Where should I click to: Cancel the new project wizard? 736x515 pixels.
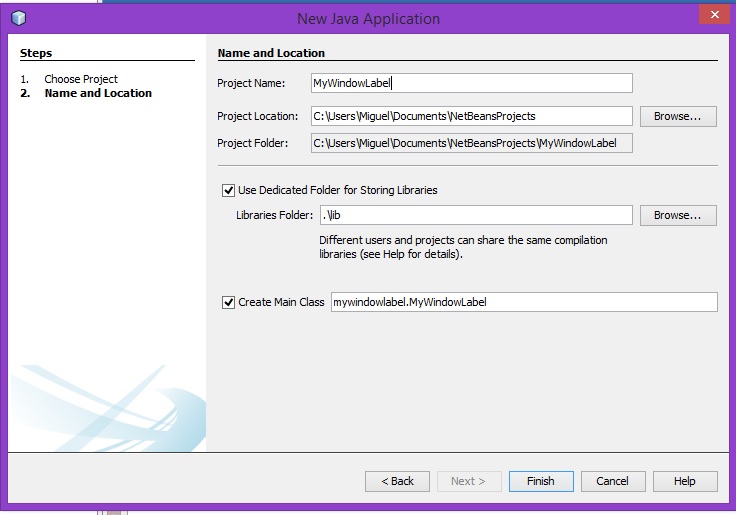coord(612,481)
